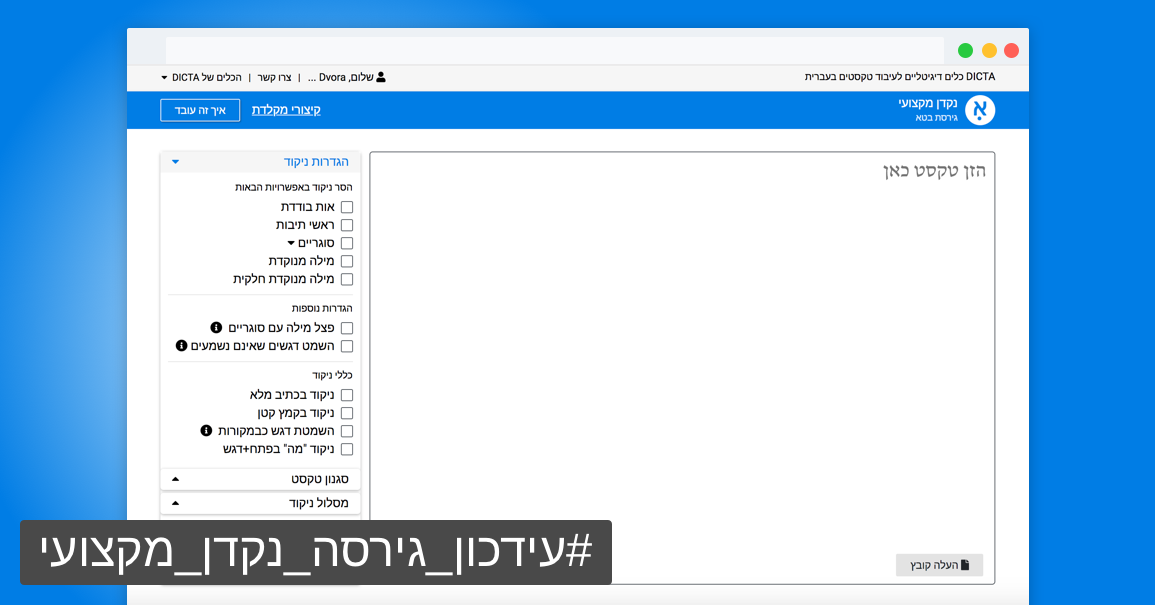
Task: Open the צרו קשר link
Action: (274, 77)
